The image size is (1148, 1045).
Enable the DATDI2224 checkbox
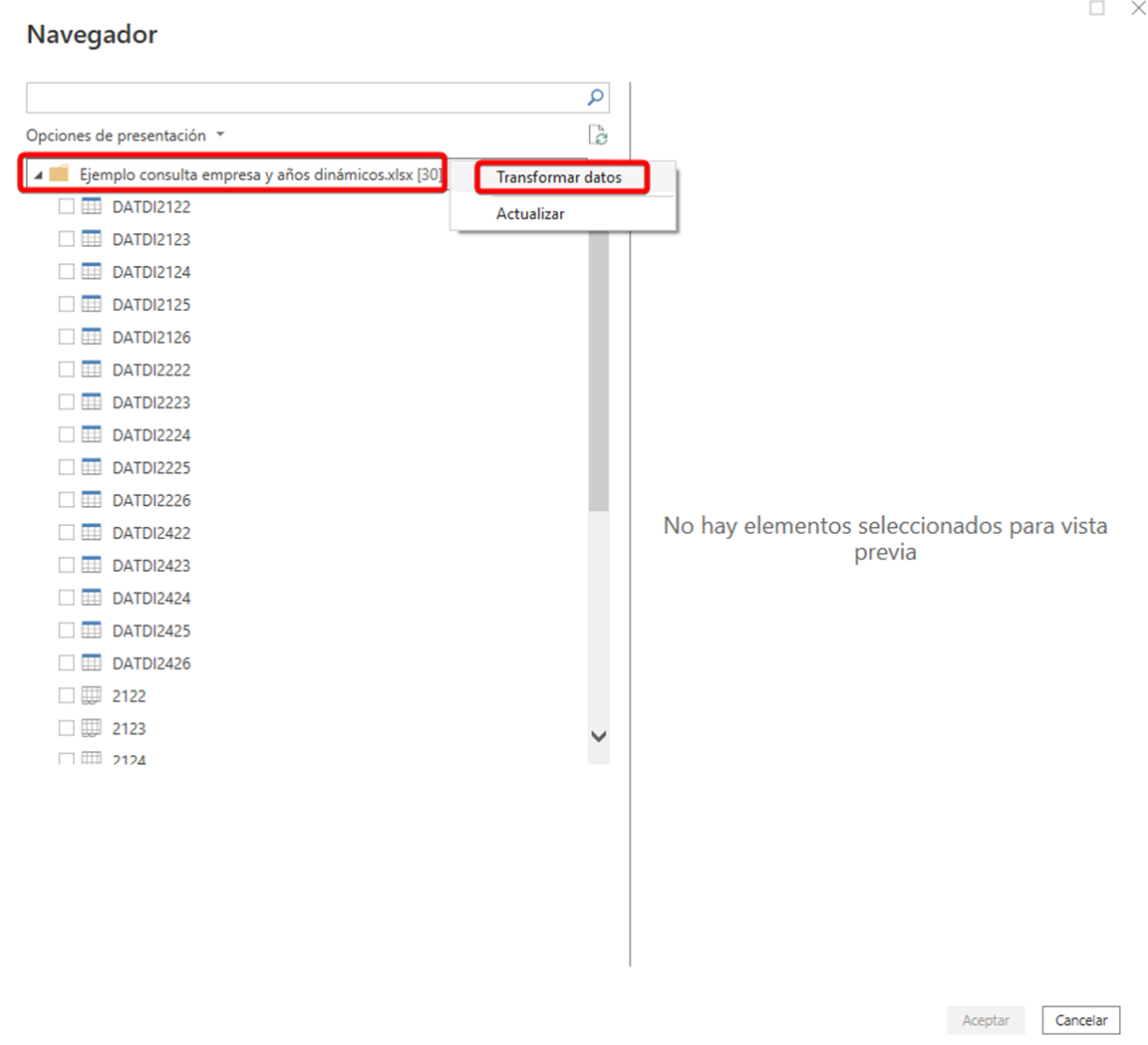67,434
